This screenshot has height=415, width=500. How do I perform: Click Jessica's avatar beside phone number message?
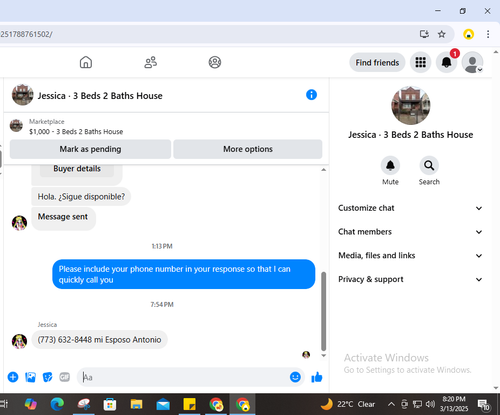click(x=19, y=341)
